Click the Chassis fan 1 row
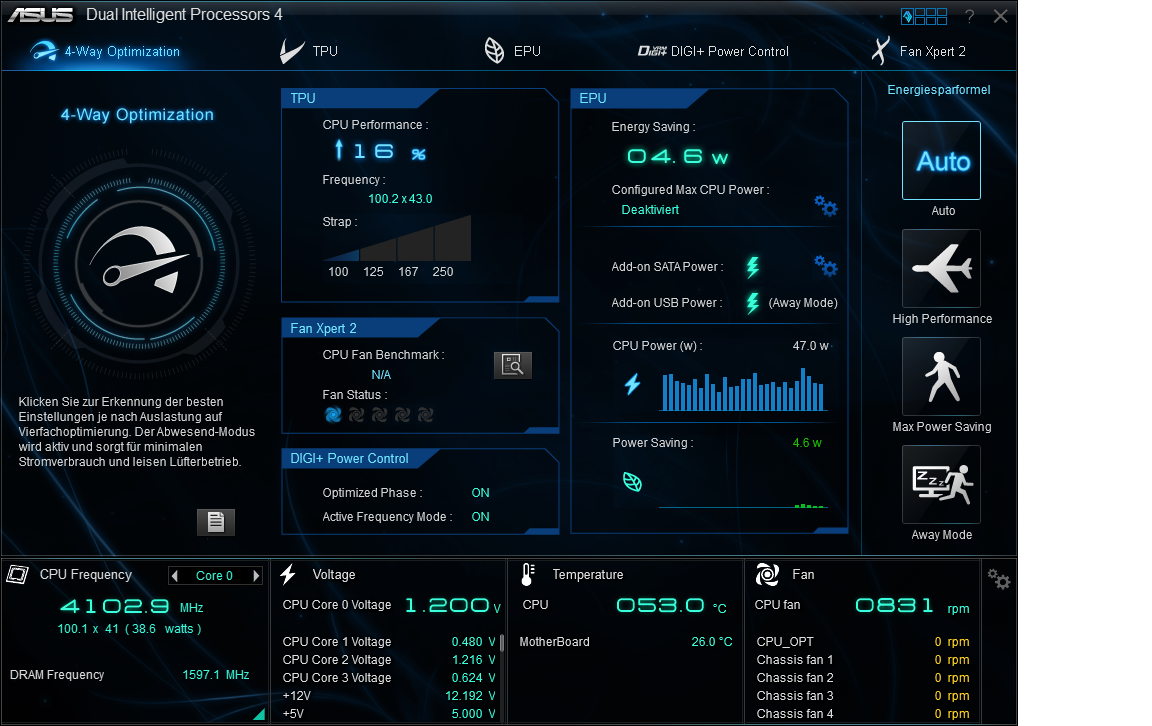The image size is (1152, 726). click(x=863, y=660)
